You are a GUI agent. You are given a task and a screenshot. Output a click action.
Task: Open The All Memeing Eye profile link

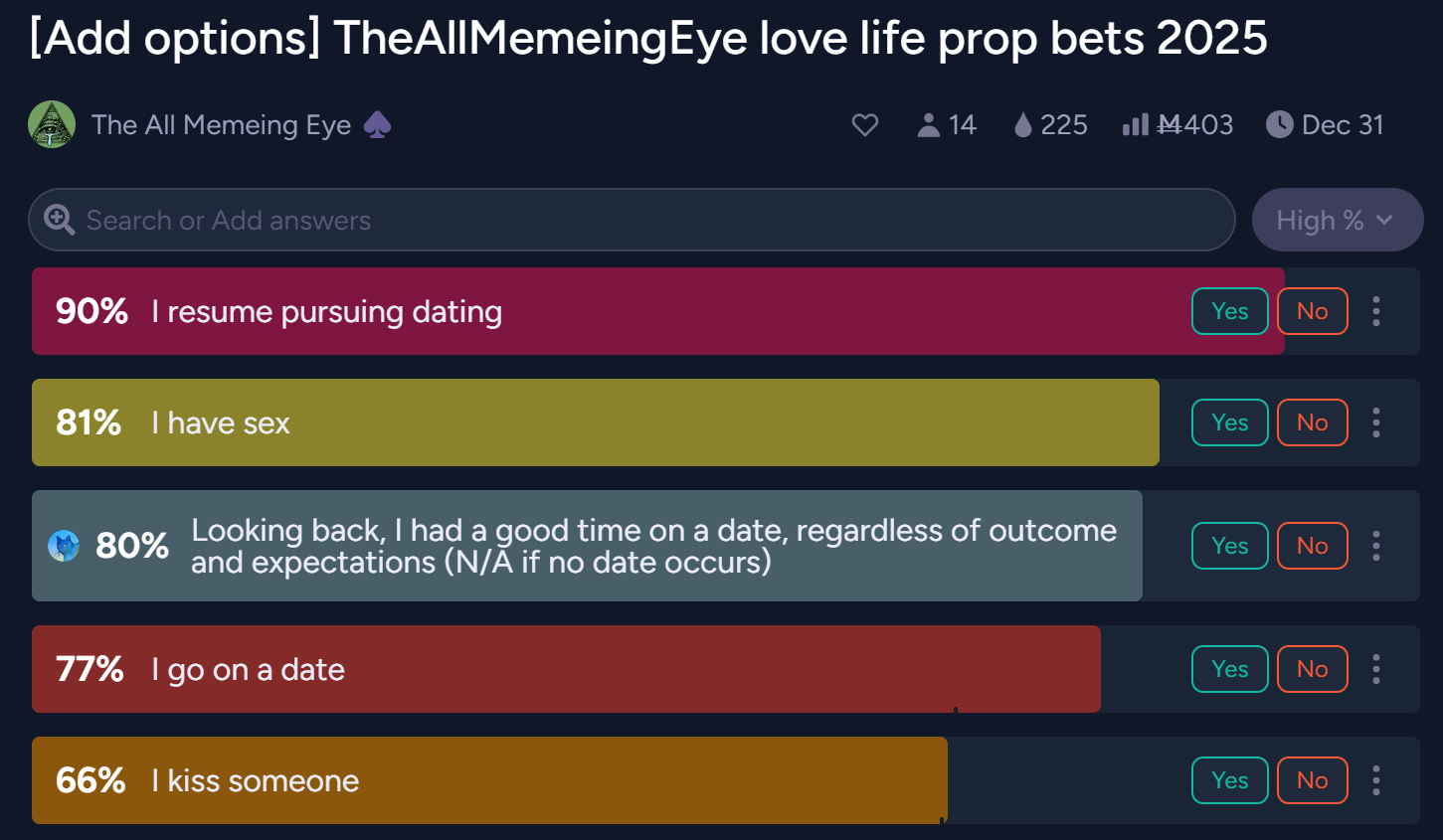point(221,125)
